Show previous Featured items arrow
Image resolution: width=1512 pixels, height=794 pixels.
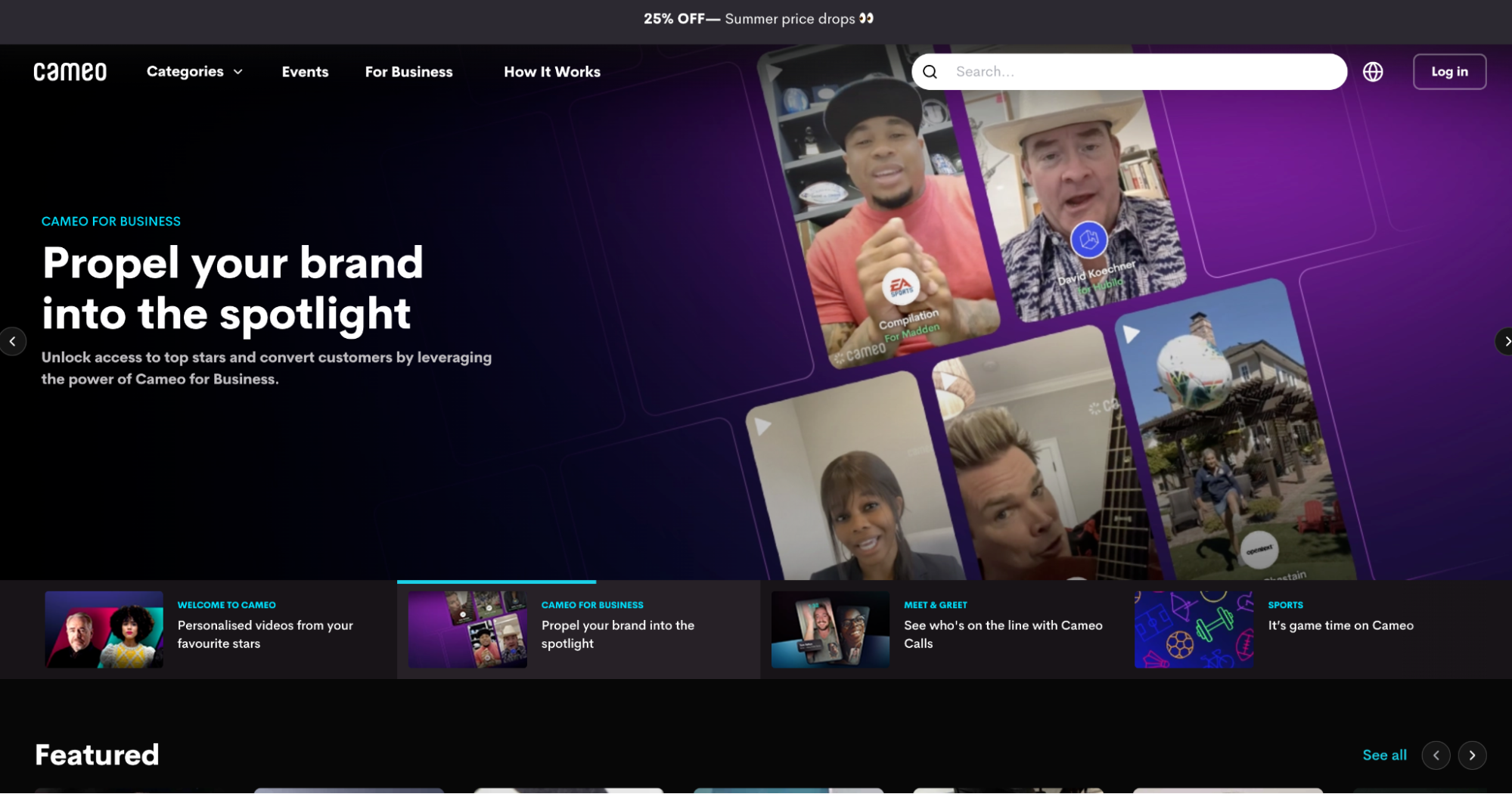[x=1436, y=755]
